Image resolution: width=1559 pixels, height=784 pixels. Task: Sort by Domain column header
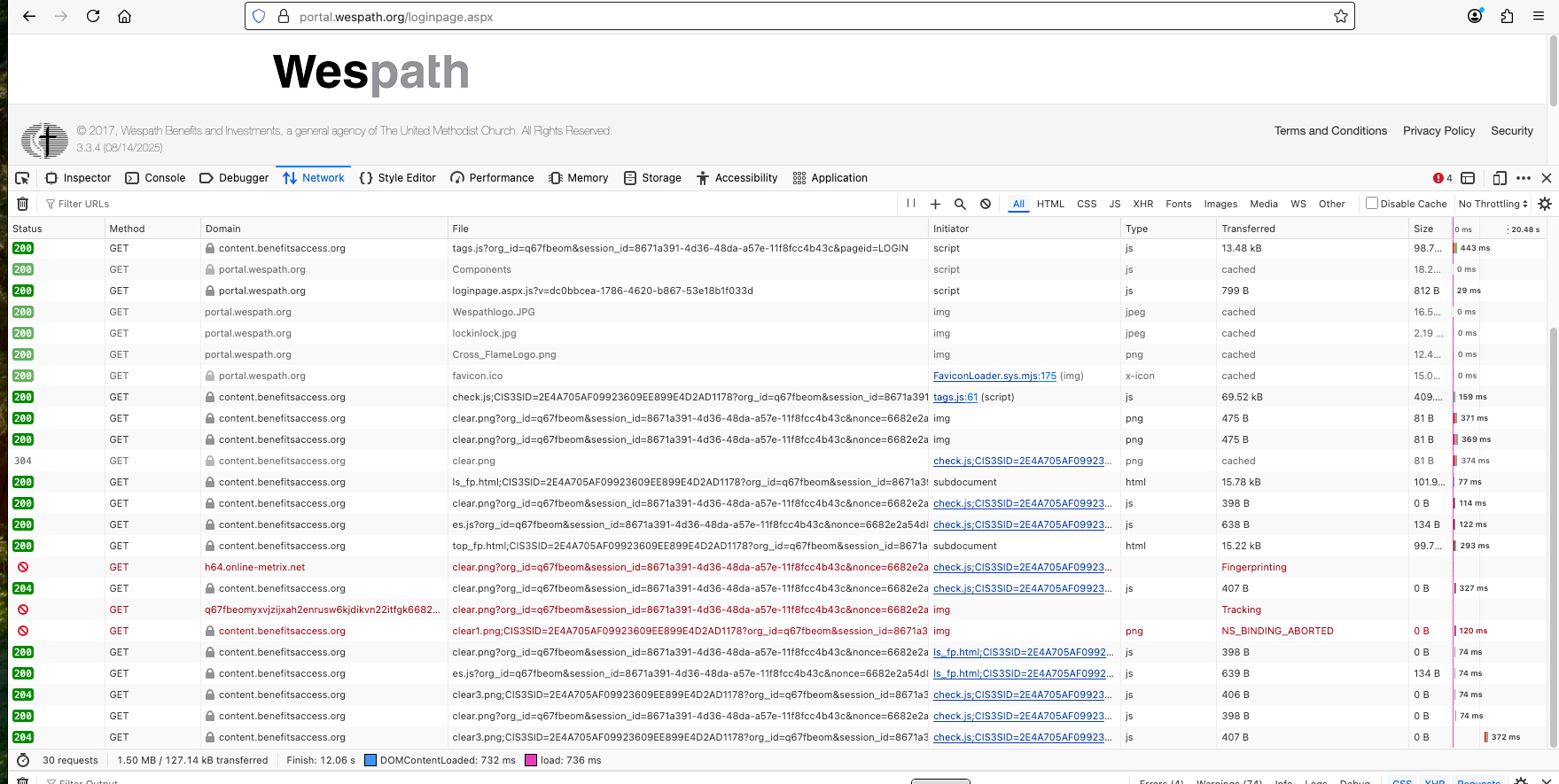pyautogui.click(x=324, y=229)
